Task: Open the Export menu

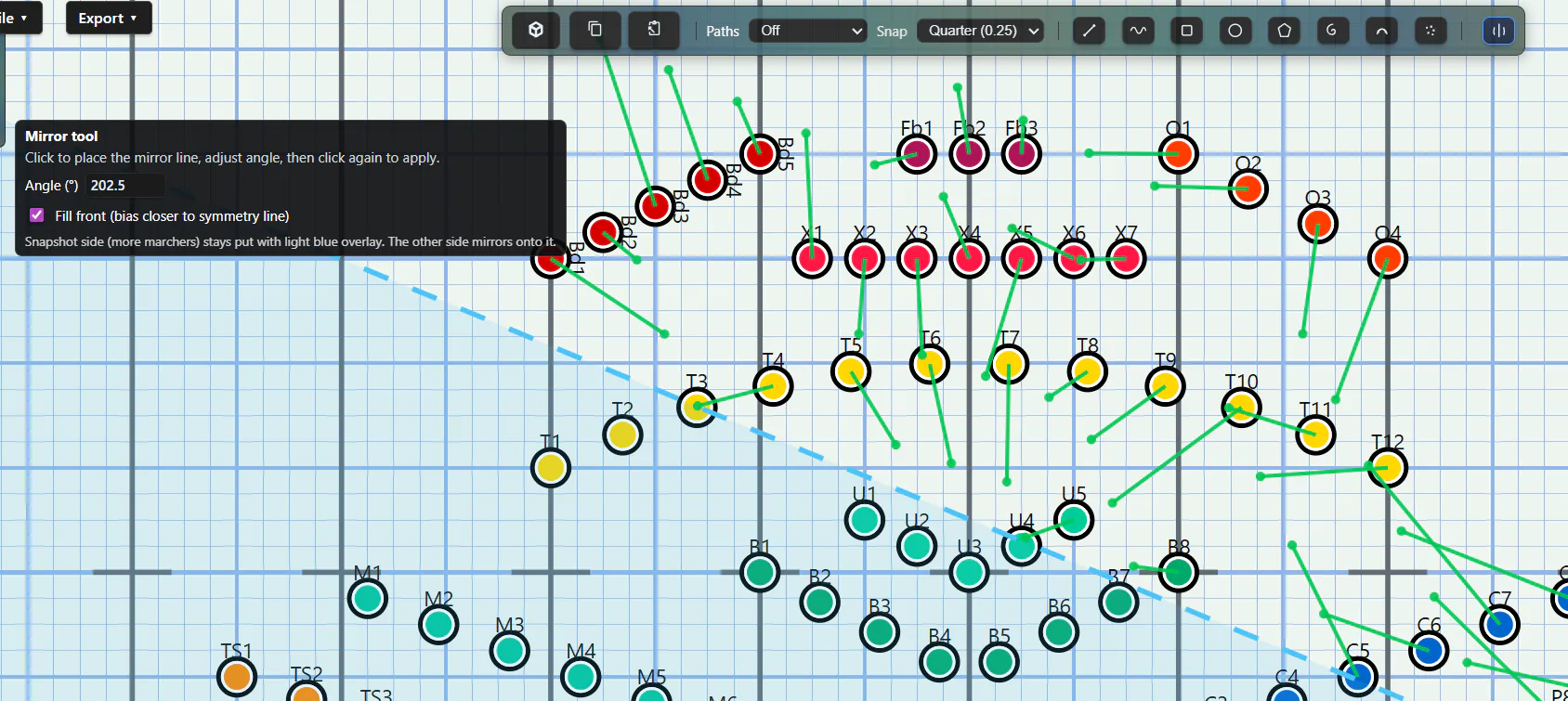Action: tap(108, 18)
